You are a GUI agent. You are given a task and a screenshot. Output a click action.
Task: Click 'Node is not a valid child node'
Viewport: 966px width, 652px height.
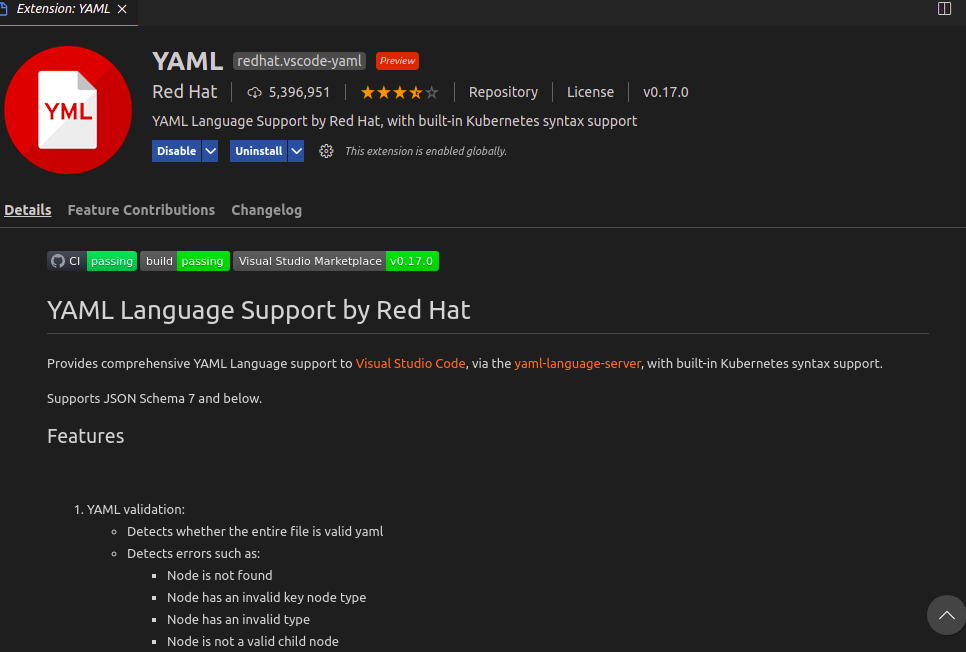[x=253, y=642]
